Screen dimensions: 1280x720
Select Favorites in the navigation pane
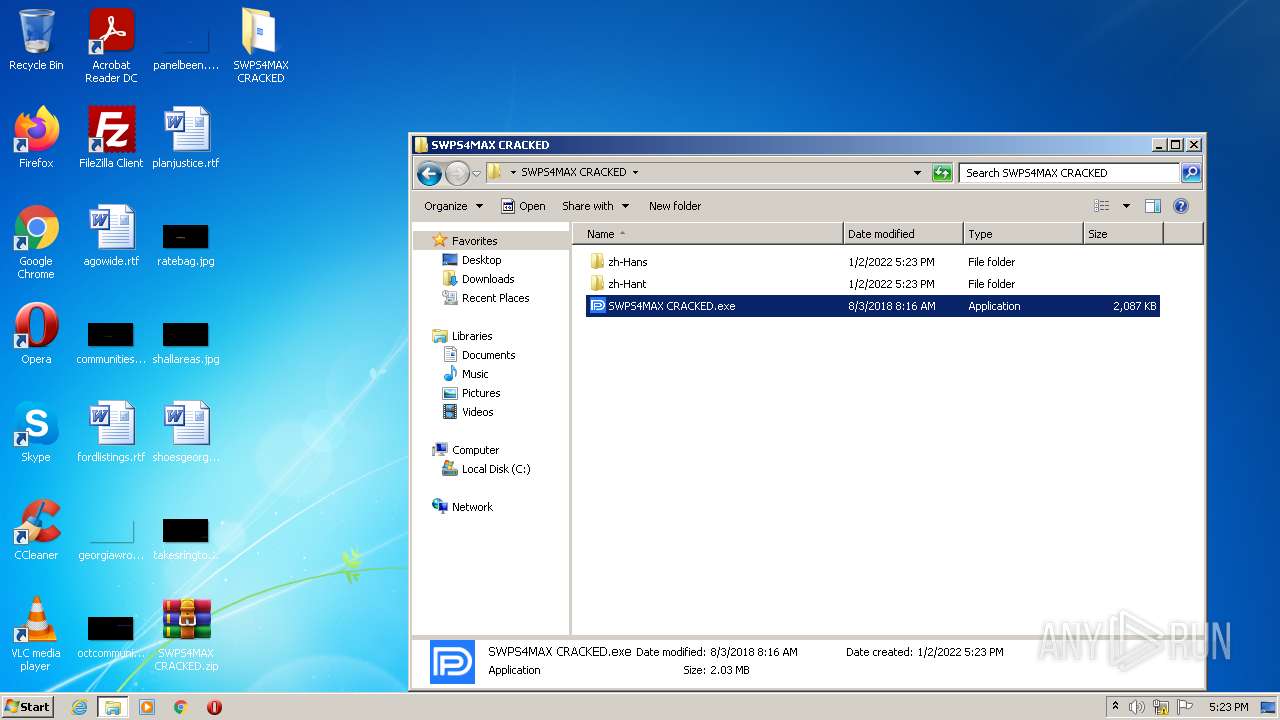(x=474, y=241)
